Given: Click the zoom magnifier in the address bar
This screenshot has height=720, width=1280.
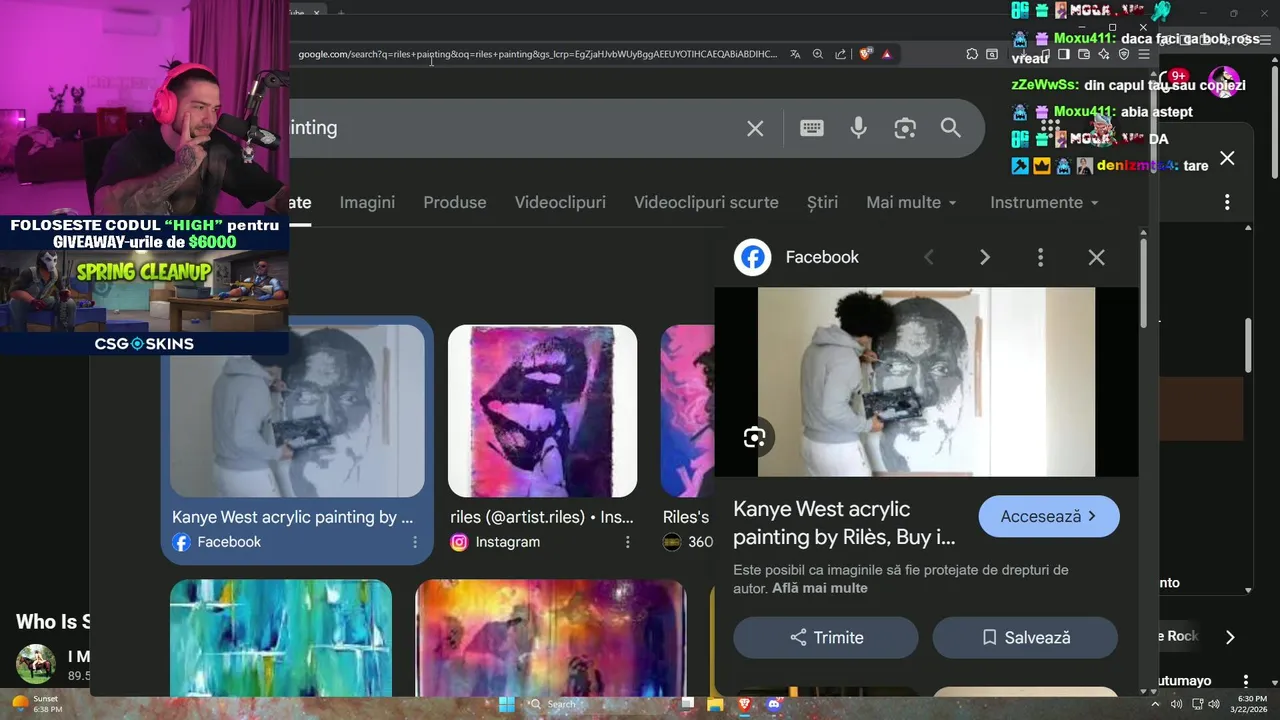Looking at the screenshot, I should (818, 54).
